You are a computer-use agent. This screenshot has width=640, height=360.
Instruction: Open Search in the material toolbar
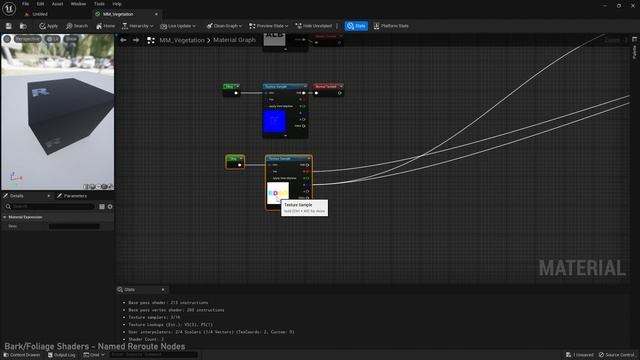point(77,26)
